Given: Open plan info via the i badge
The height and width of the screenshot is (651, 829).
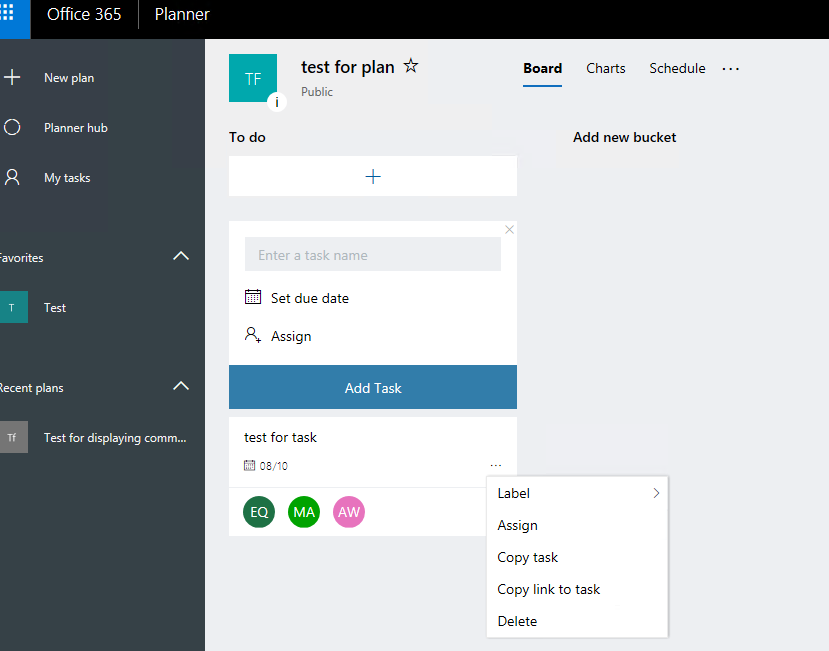Looking at the screenshot, I should pos(277,102).
